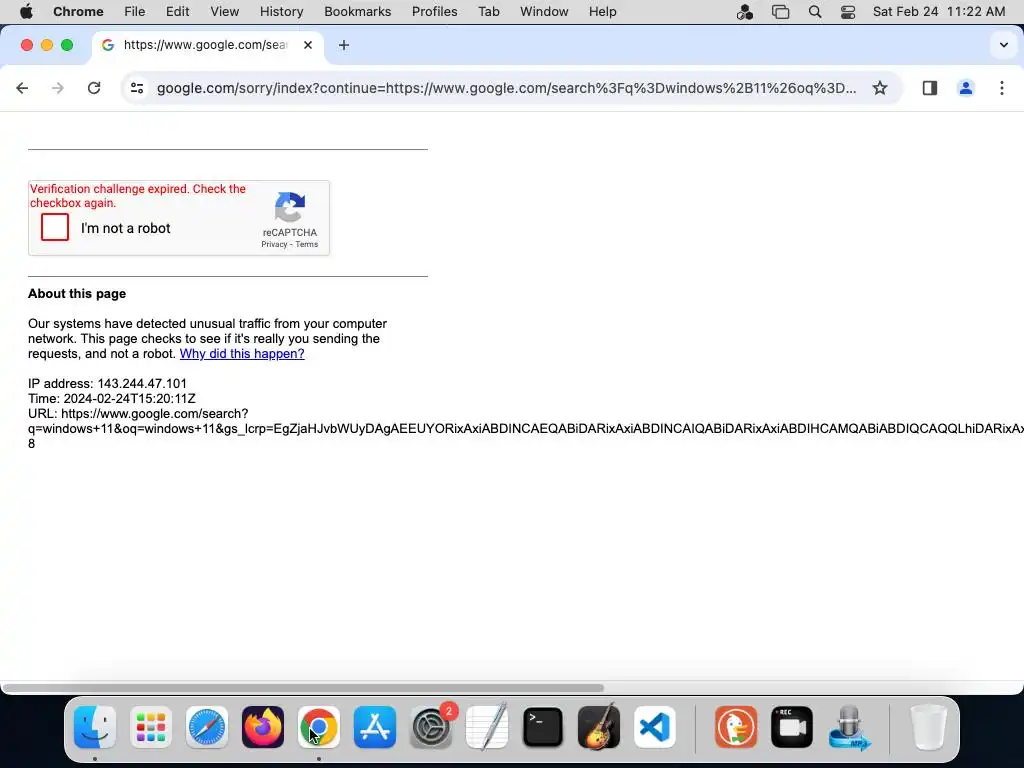Open the View menu
1024x768 pixels.
[225, 11]
